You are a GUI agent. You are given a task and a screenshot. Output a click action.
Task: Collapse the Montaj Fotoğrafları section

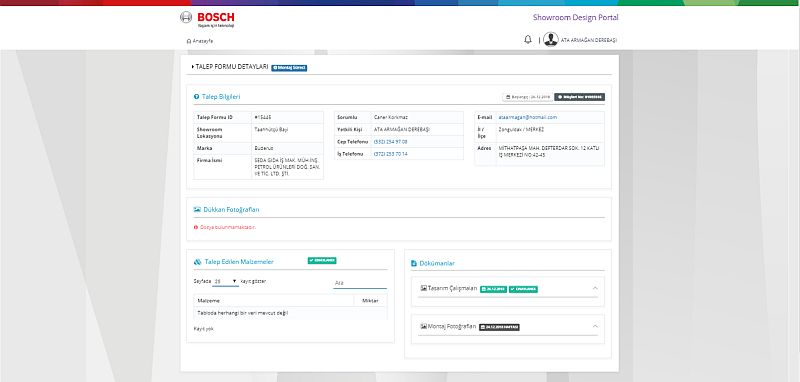tap(595, 326)
